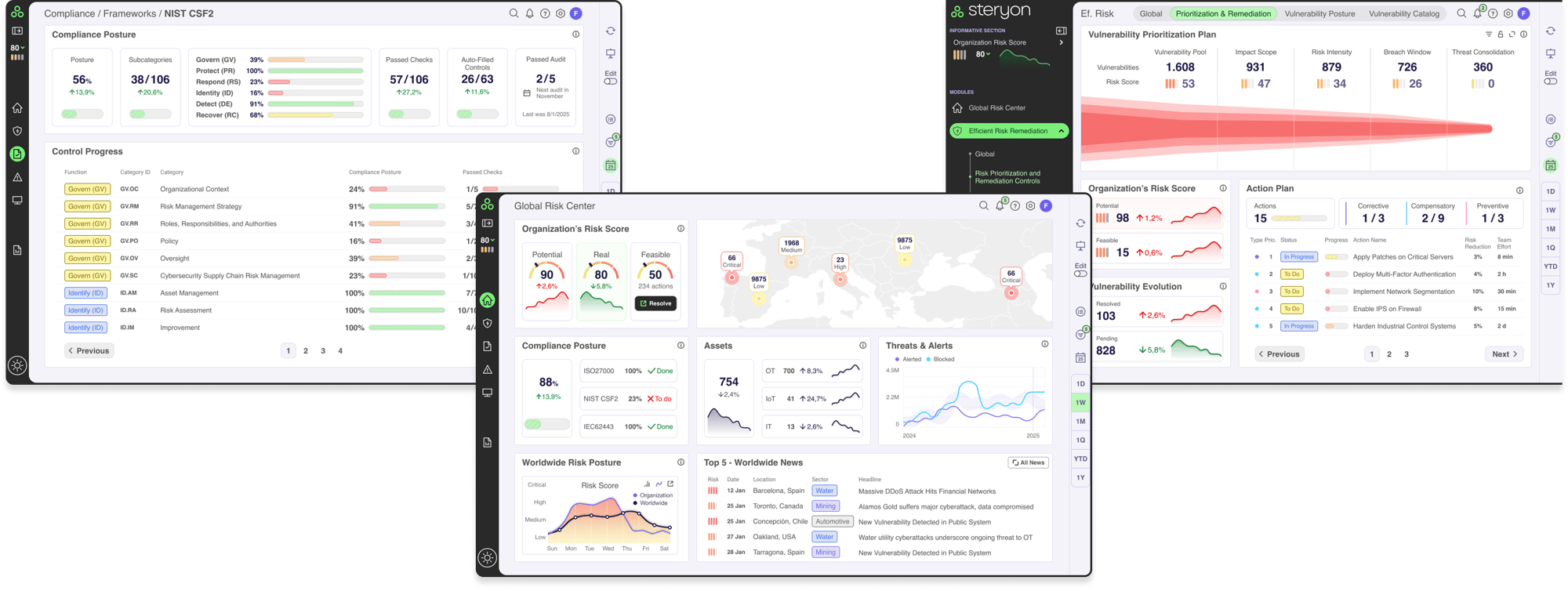1568x591 pixels.
Task: Click All News button in Worldwide News
Action: 1028,462
